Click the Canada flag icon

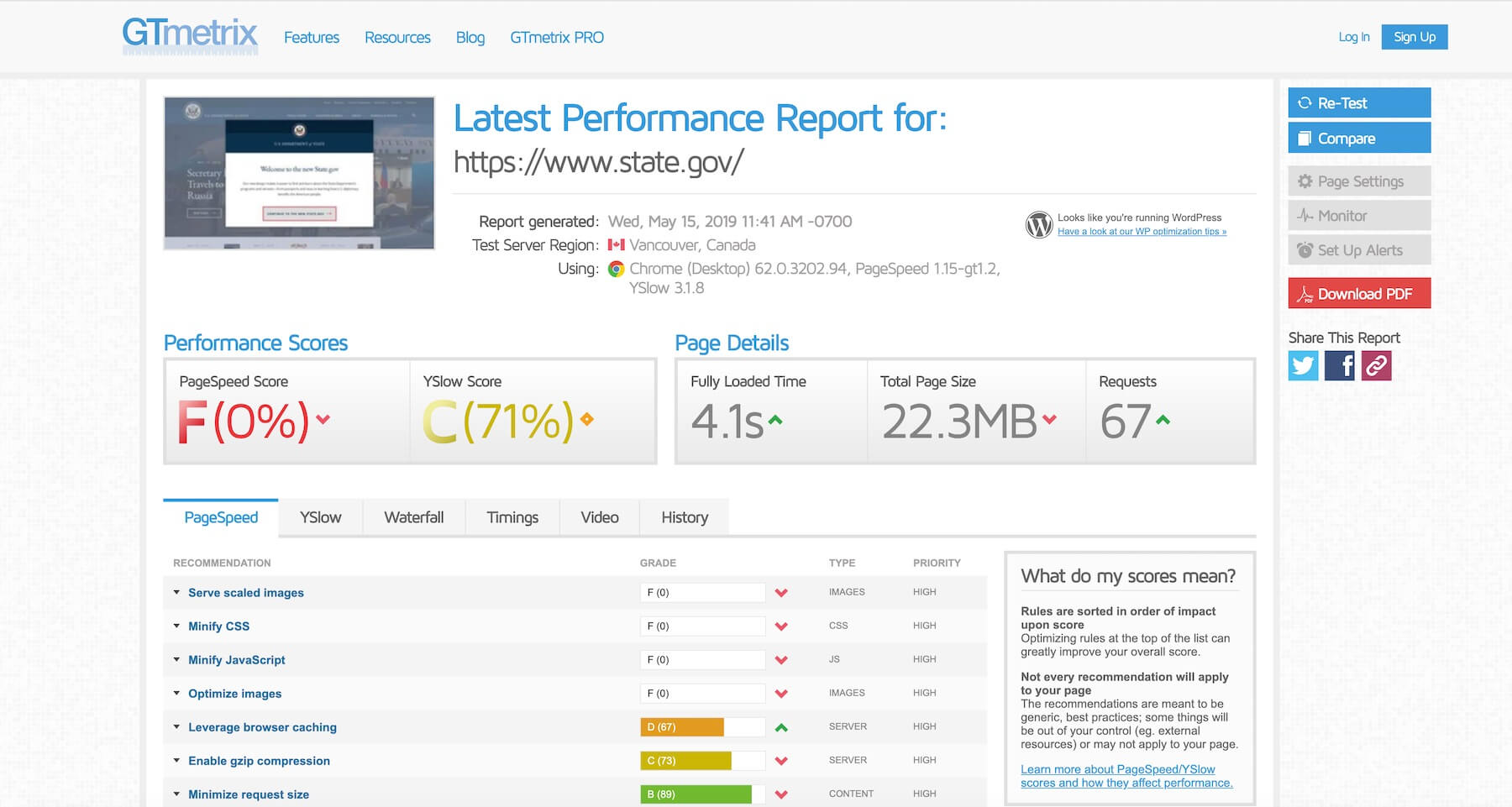[617, 245]
